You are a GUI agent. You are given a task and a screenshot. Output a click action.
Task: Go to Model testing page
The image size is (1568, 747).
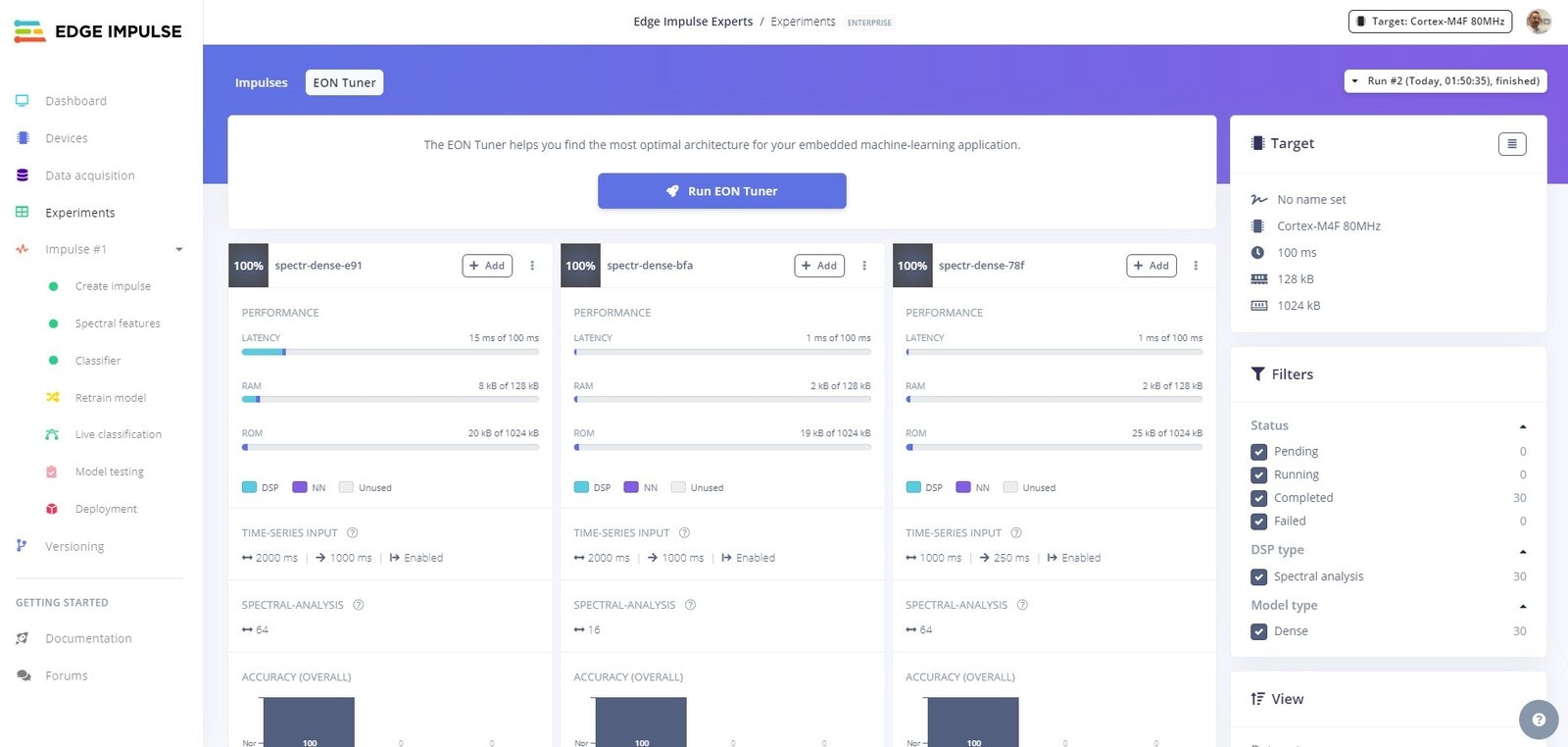click(x=110, y=472)
